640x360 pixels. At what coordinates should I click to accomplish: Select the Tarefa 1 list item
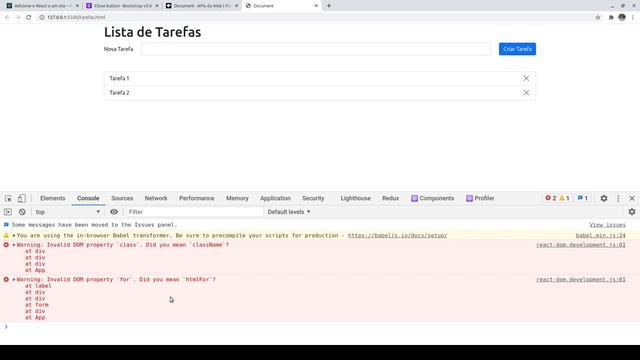[x=320, y=78]
